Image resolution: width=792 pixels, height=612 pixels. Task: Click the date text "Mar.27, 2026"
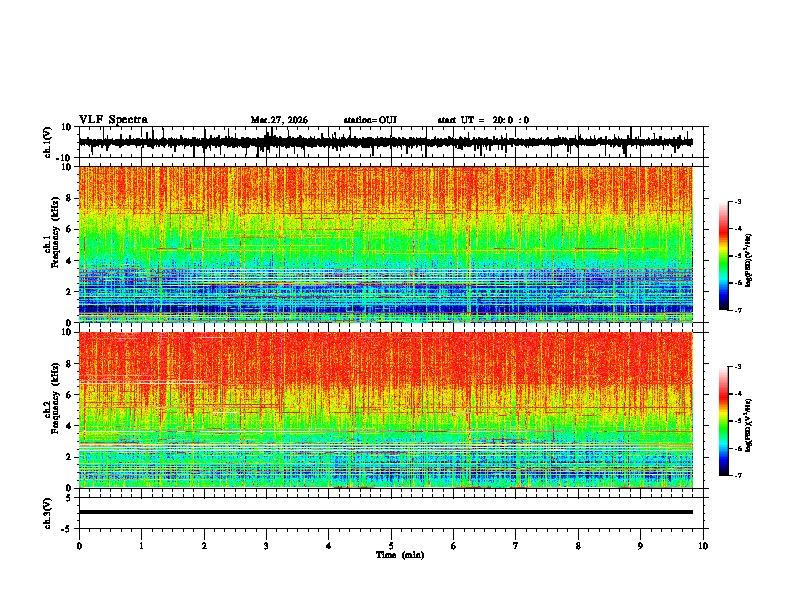(x=279, y=120)
